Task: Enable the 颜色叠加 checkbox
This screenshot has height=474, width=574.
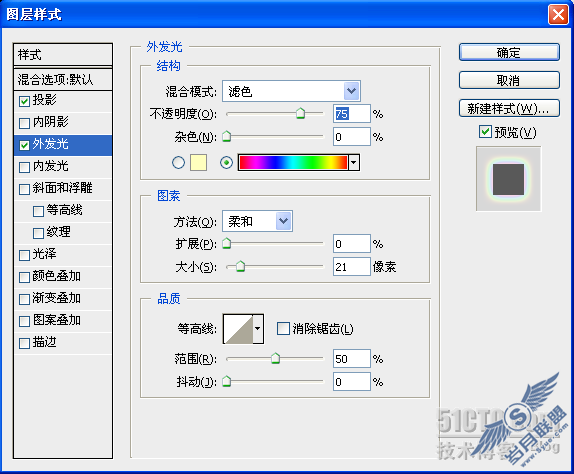Action: (25, 277)
